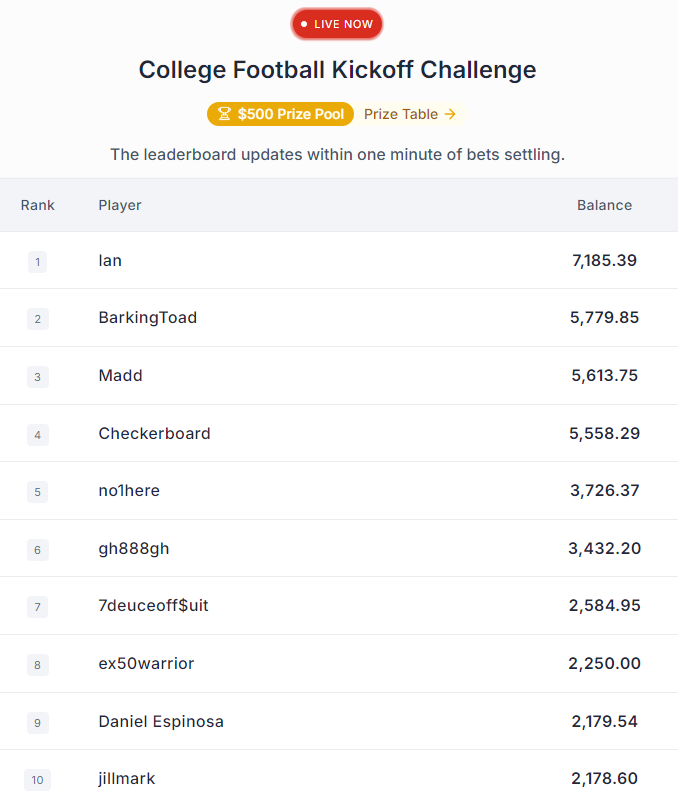This screenshot has width=678, height=806.
Task: Click the College Football Kickoff Challenge title
Action: click(337, 70)
